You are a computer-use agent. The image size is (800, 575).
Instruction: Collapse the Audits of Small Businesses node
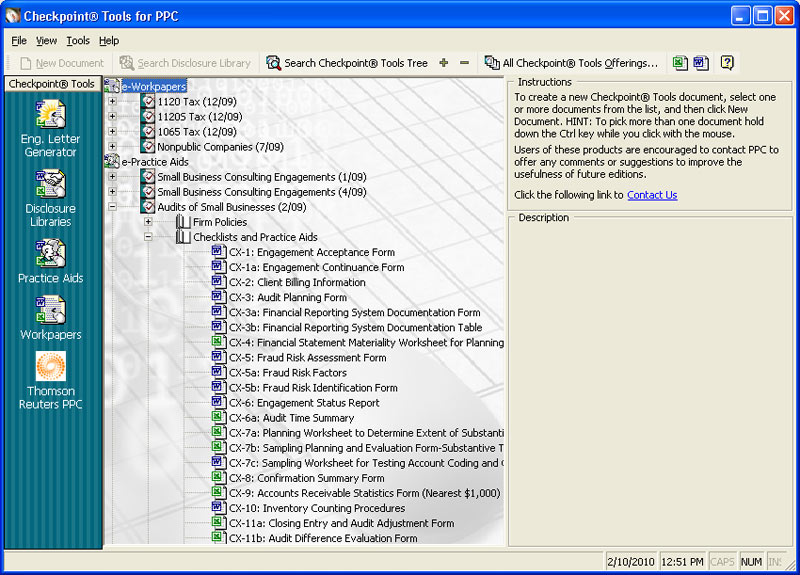tap(112, 207)
